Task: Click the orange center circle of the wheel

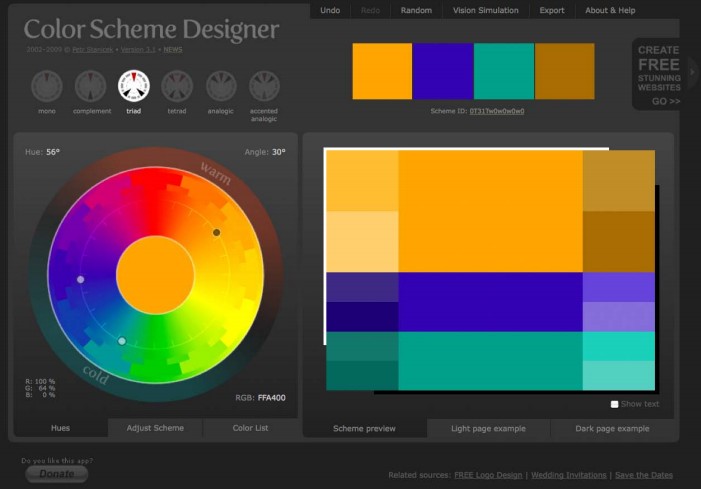Action: click(155, 275)
